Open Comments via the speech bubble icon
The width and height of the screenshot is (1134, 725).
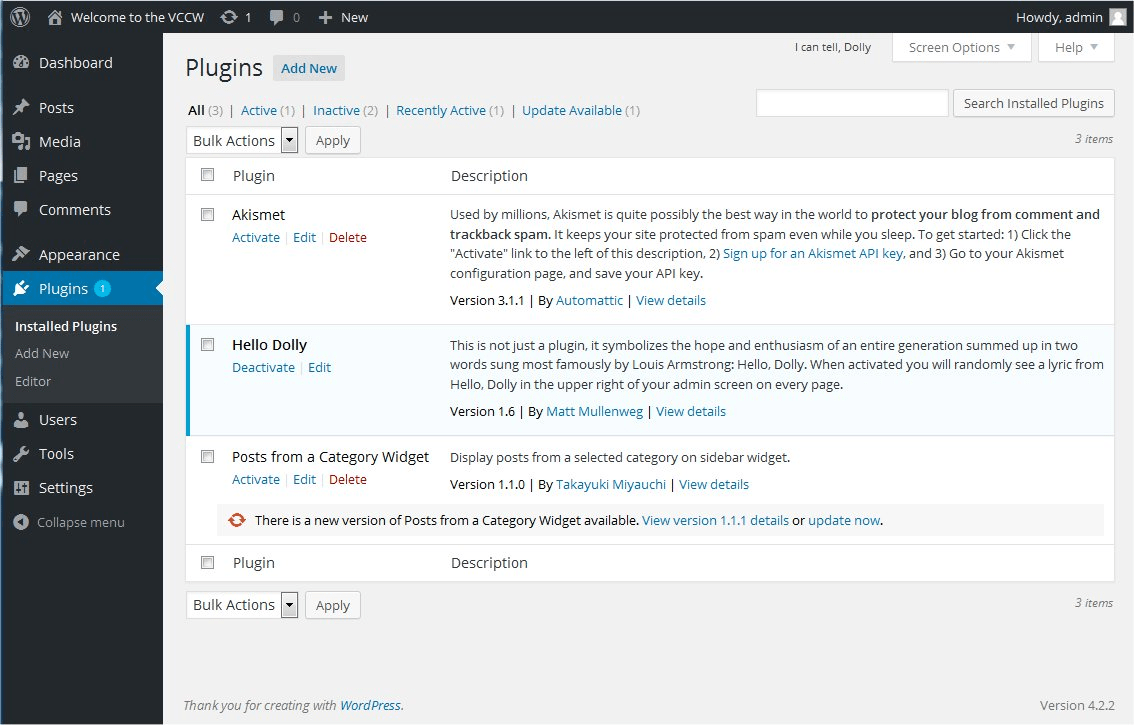(23, 209)
